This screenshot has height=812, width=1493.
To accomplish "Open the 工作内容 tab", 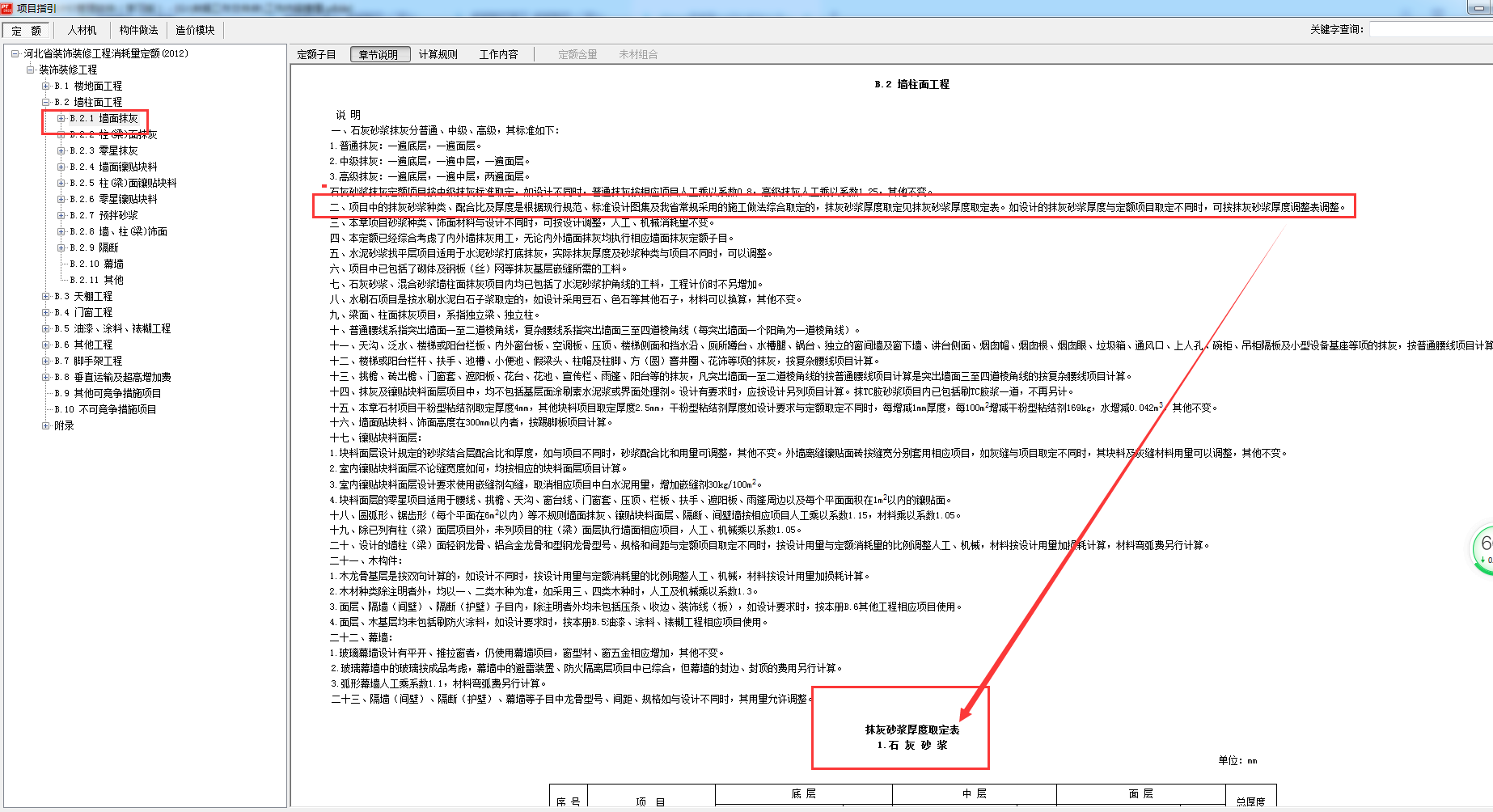I will click(498, 54).
